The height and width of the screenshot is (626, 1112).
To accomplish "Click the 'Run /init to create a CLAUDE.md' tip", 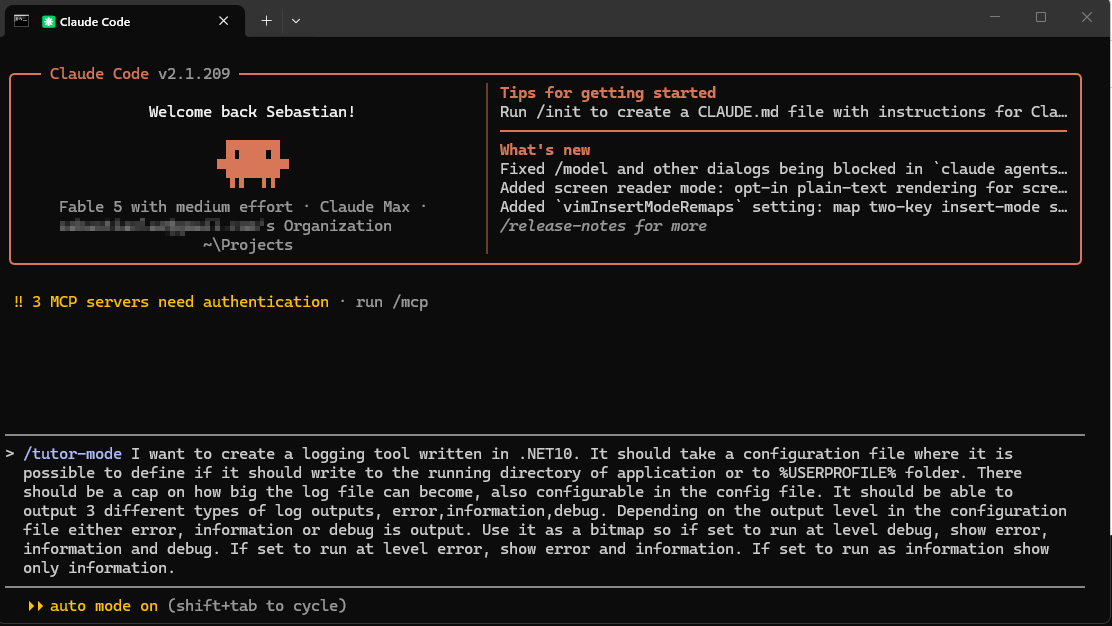I will [x=783, y=112].
